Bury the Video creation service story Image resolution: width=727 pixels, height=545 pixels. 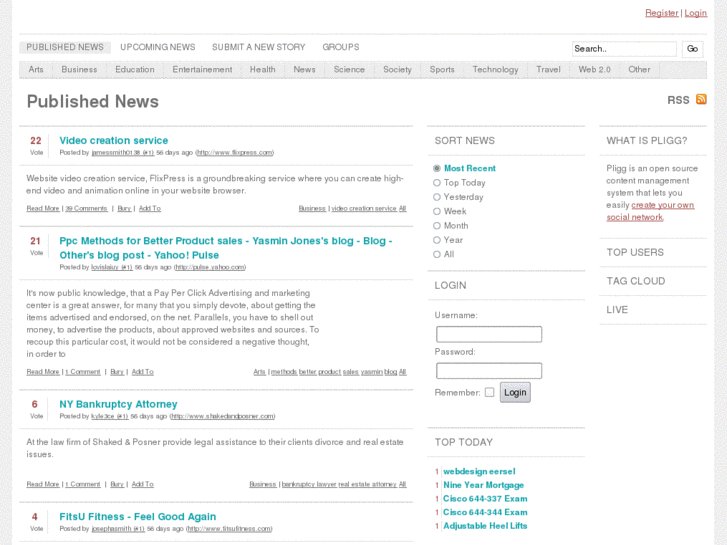pyautogui.click(x=124, y=208)
